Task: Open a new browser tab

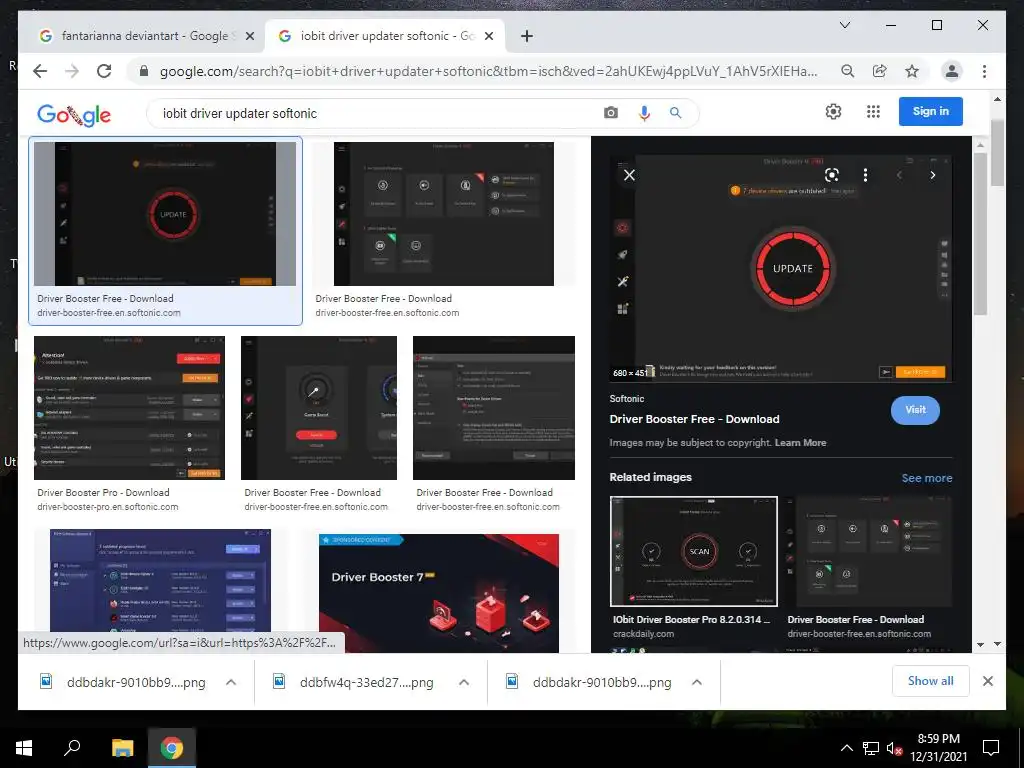Action: pos(526,37)
